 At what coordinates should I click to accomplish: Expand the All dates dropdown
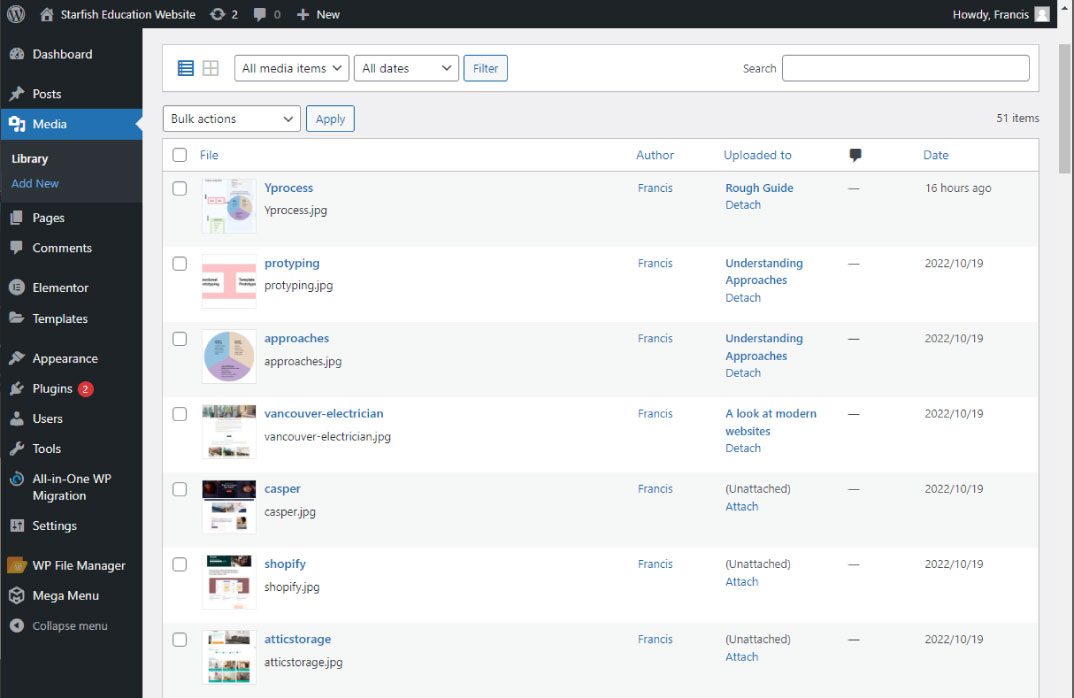[406, 68]
